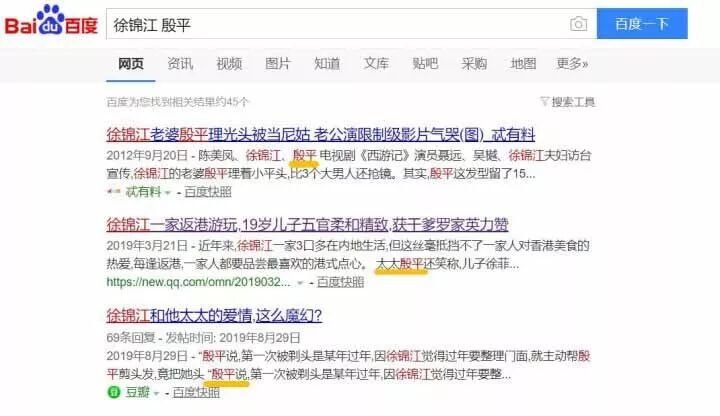Open result 徐锦江老婆殷平理光头被当尼姑
Viewport: 720px width, 416px height.
(x=321, y=135)
